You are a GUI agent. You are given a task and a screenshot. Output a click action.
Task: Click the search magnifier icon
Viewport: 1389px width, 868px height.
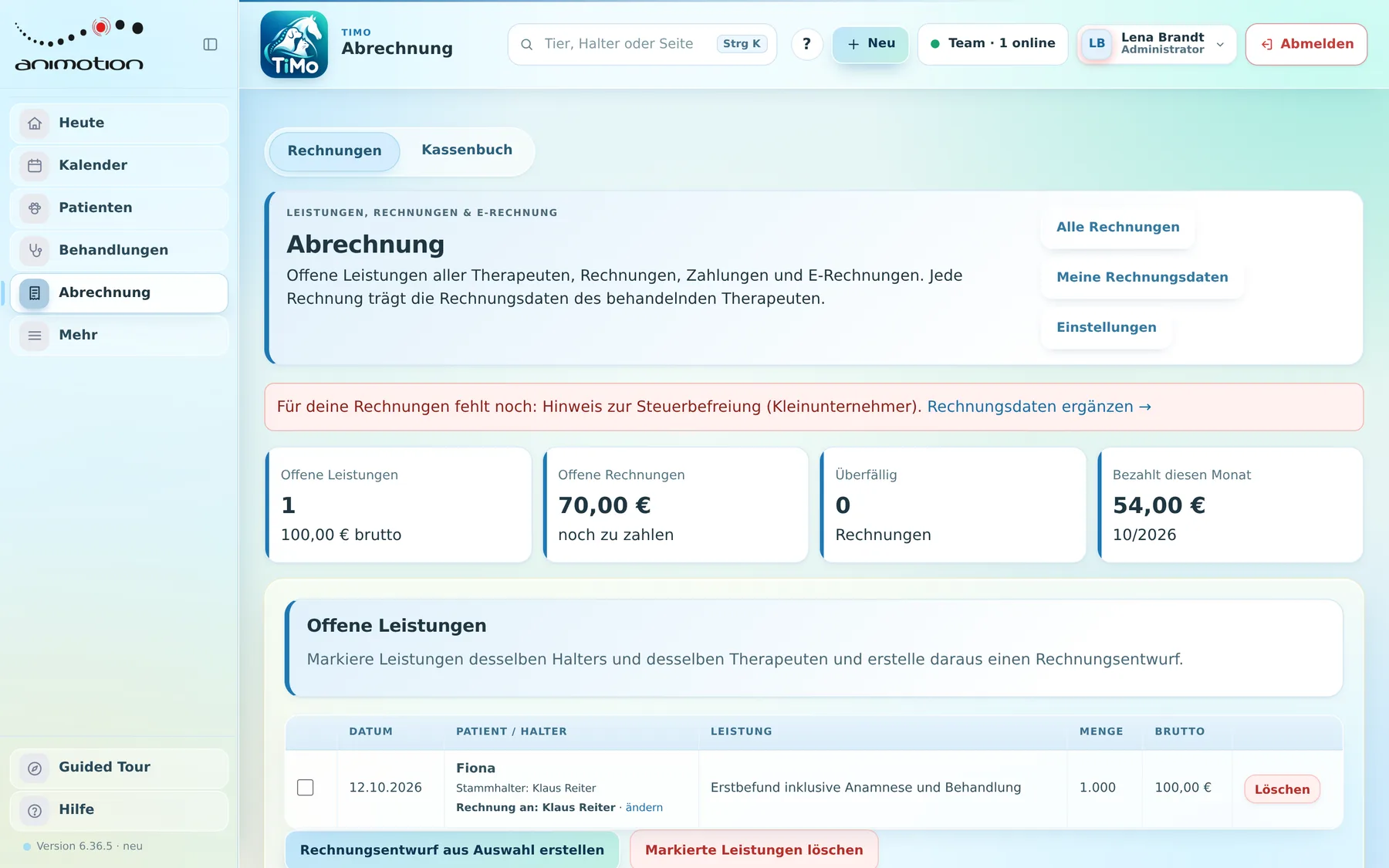pos(527,45)
